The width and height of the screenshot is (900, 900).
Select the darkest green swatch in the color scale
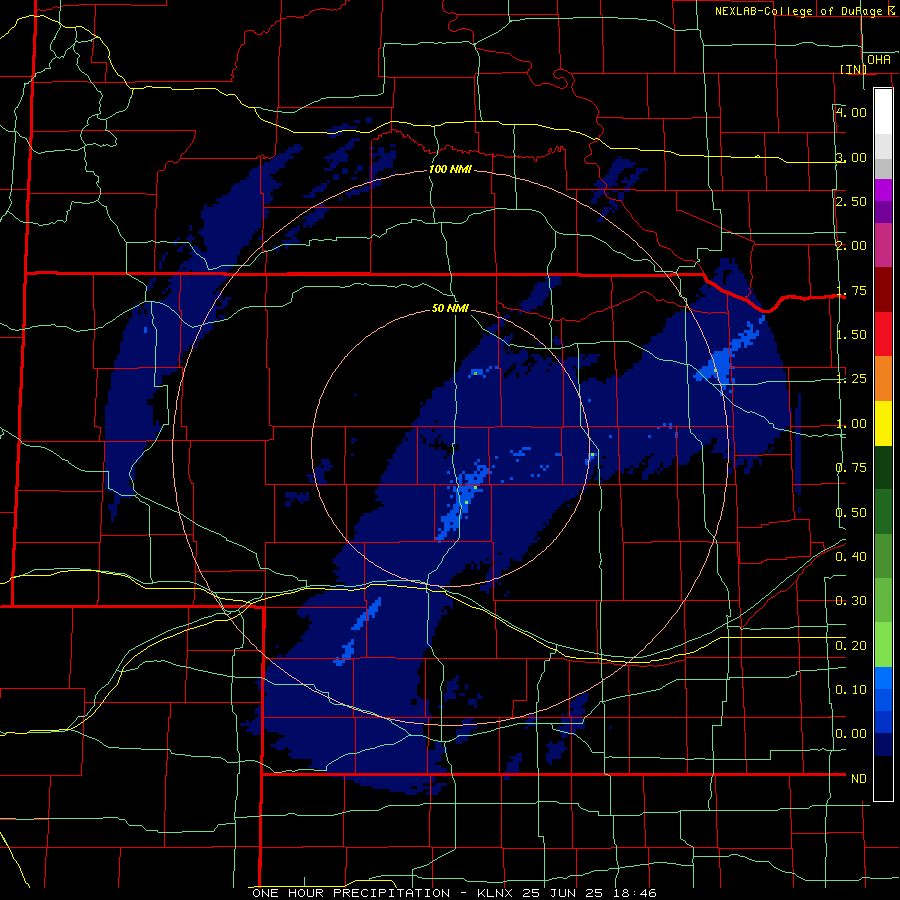(x=883, y=467)
